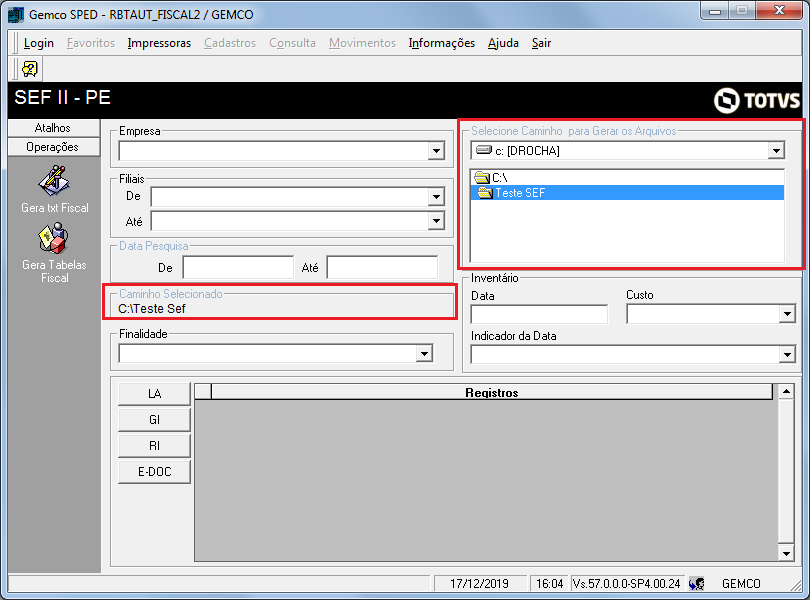Click the Inventário Data input field

539,314
